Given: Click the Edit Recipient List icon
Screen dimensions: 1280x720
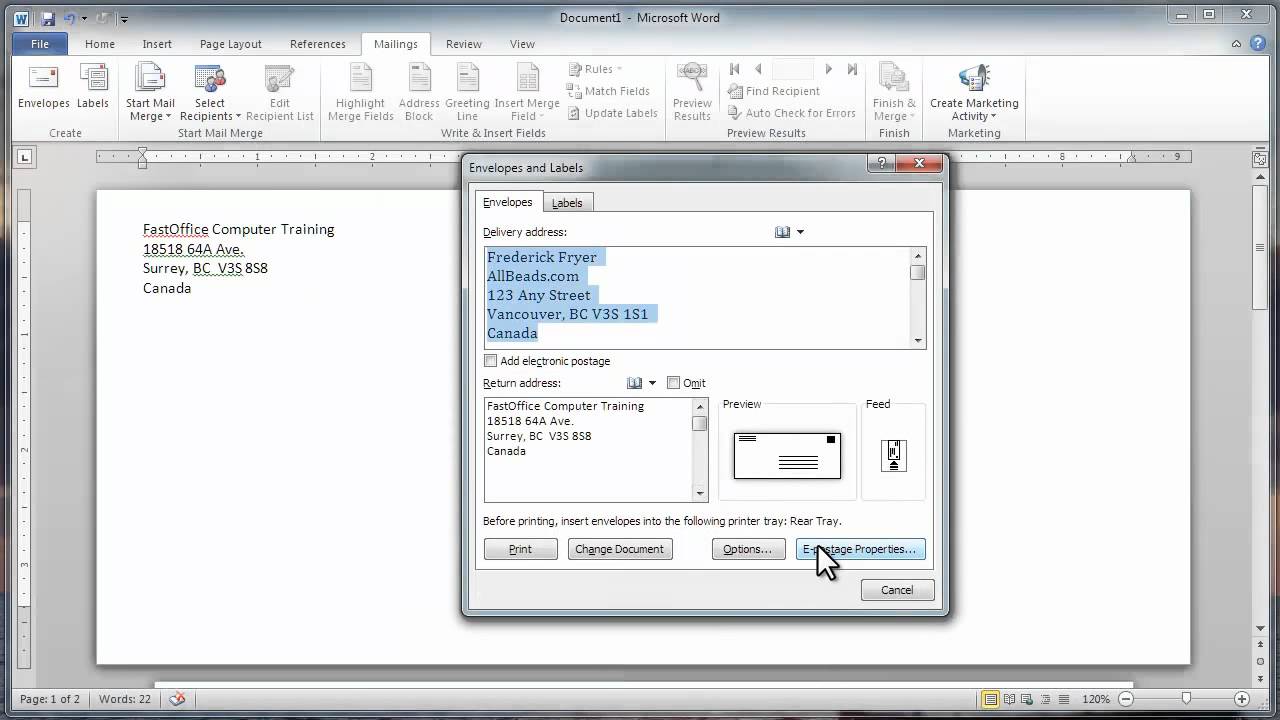Looking at the screenshot, I should (280, 92).
